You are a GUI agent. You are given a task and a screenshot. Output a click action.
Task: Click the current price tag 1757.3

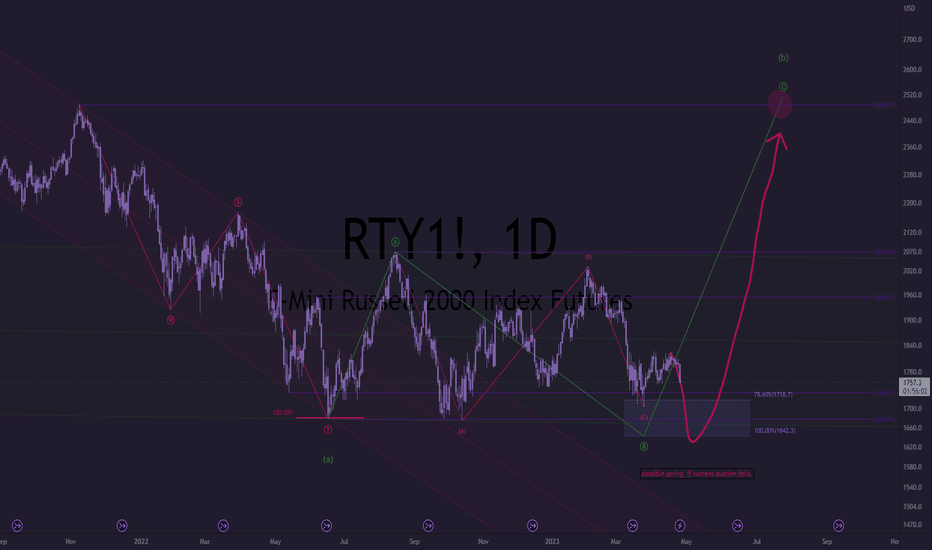(x=914, y=386)
